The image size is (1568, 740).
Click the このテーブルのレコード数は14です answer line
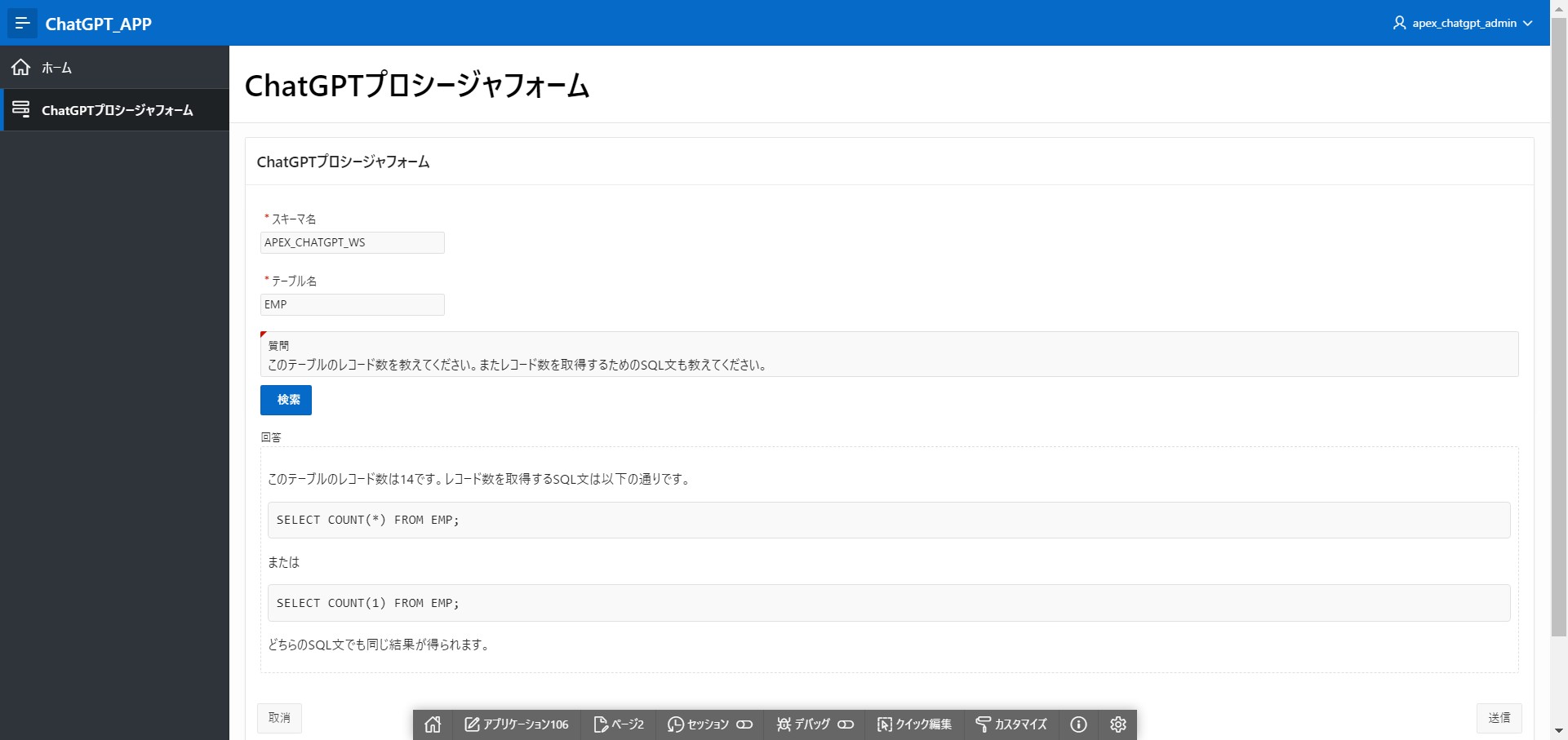480,479
